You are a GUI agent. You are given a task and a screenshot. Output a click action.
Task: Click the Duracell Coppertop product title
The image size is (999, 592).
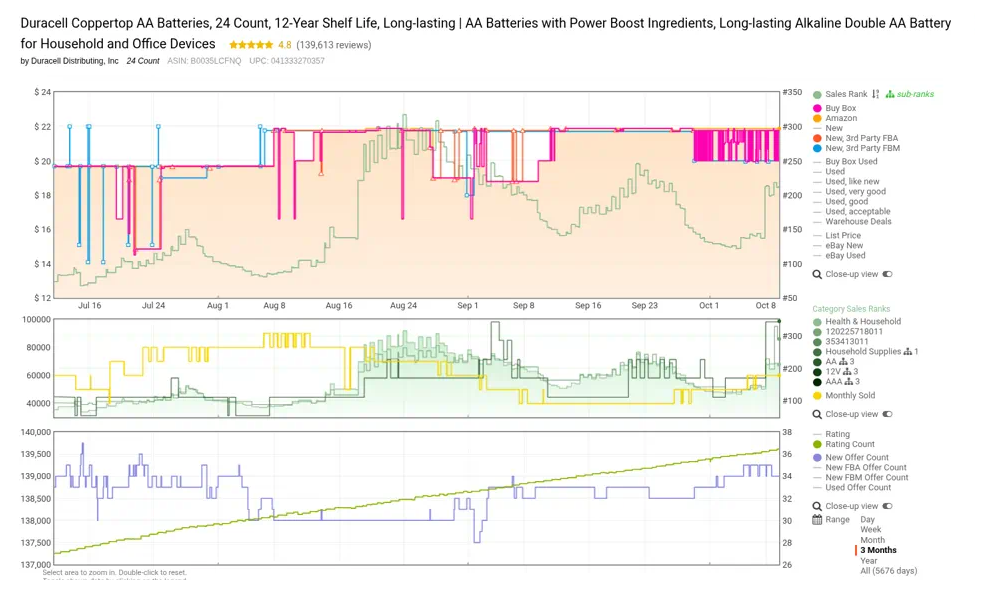pos(485,33)
